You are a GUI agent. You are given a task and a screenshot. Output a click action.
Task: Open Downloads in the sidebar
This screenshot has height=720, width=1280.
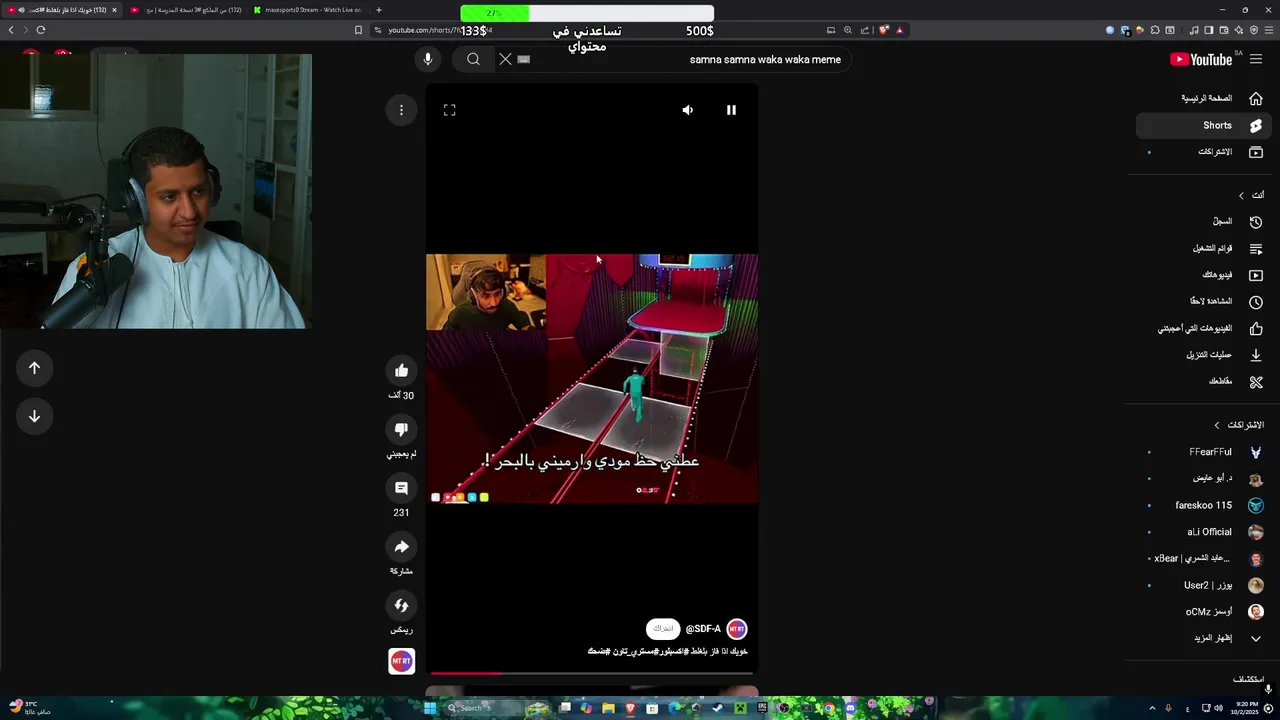[x=1204, y=355]
